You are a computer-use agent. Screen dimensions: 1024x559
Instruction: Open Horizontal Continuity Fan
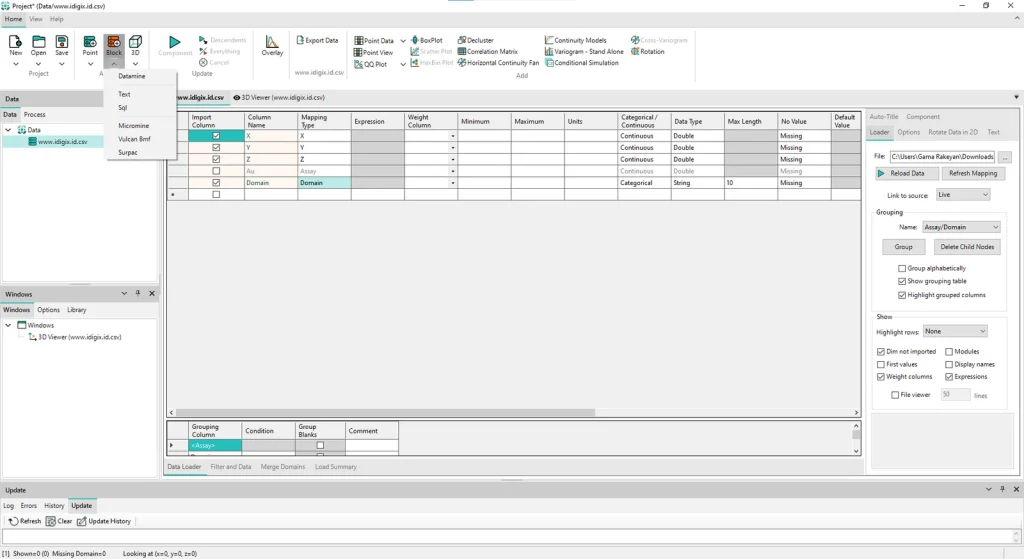tap(498, 63)
